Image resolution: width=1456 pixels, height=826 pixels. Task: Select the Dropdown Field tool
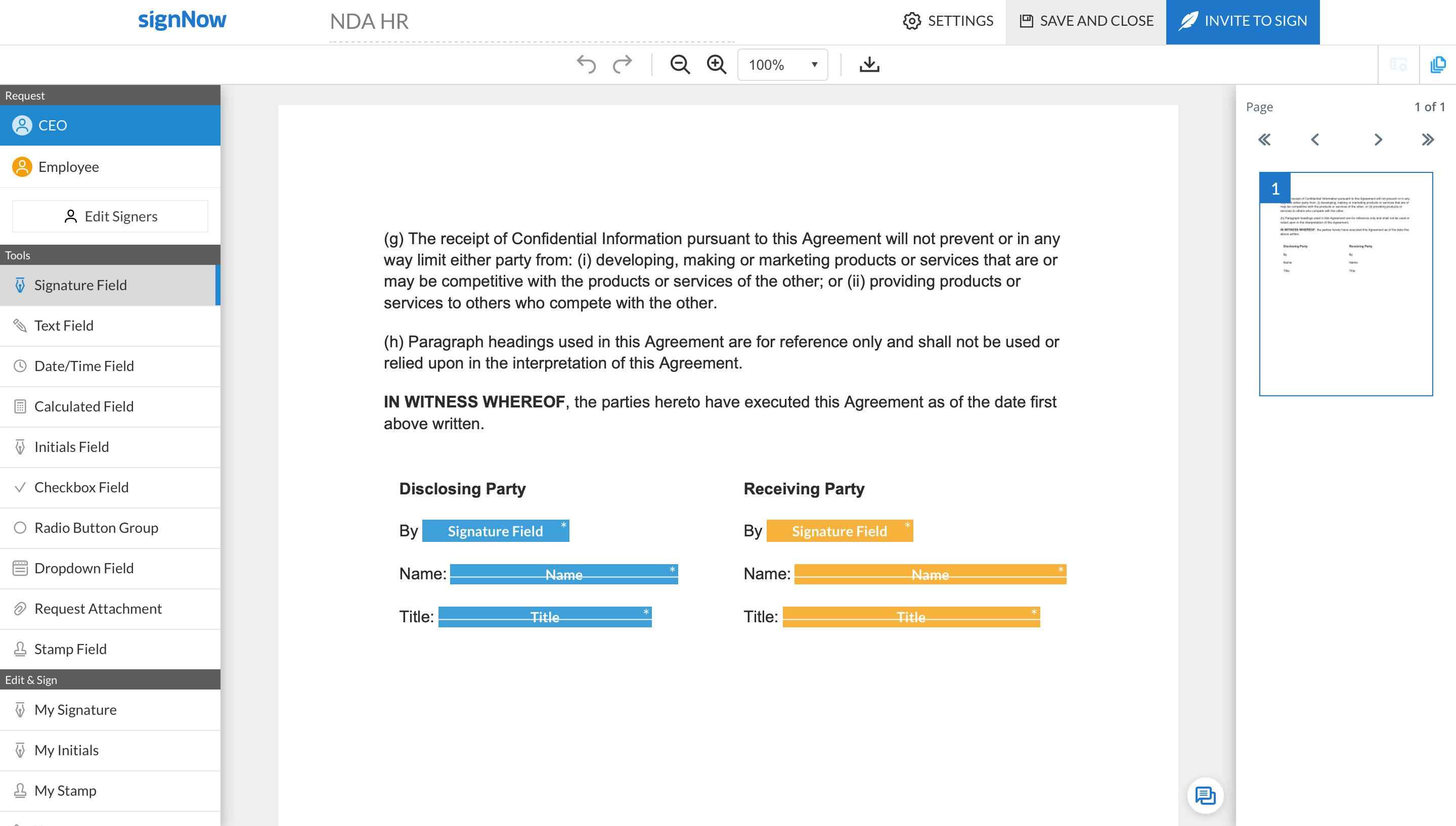tap(83, 568)
